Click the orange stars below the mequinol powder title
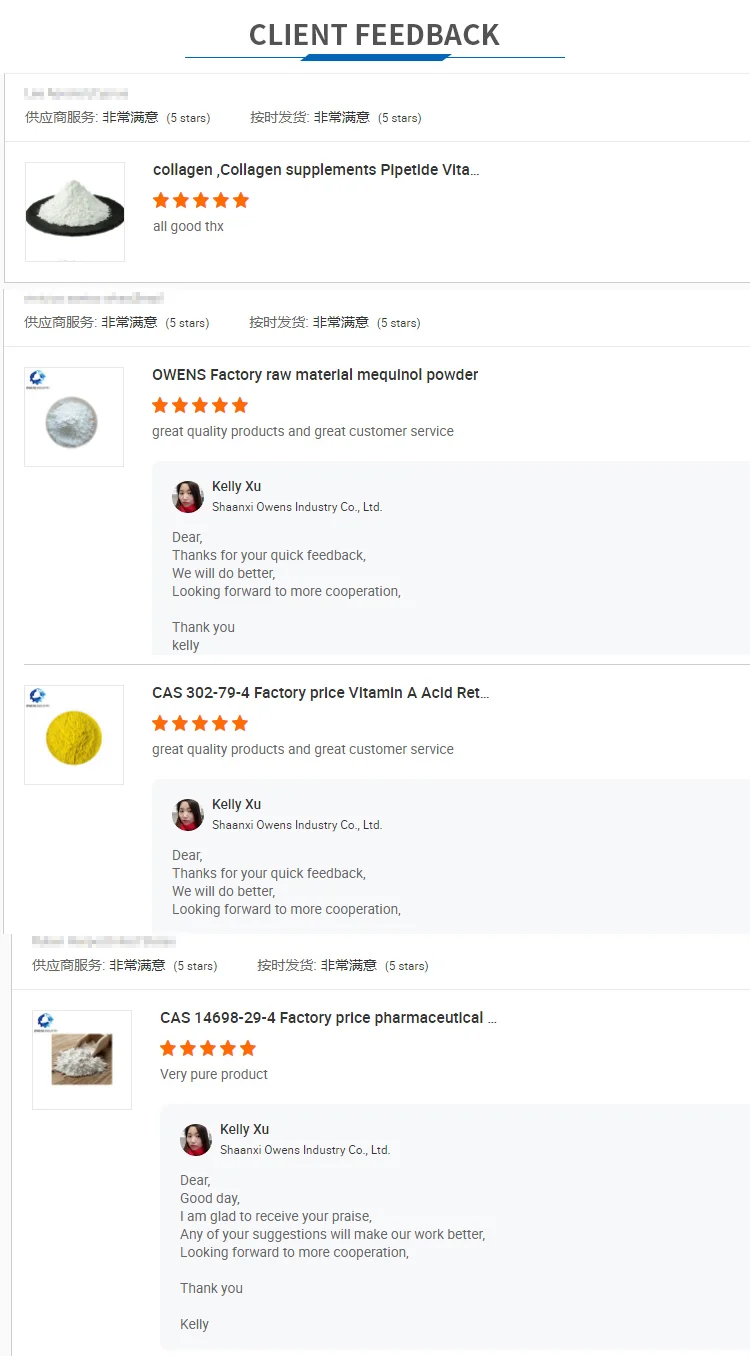This screenshot has height=1356, width=750. pyautogui.click(x=199, y=405)
